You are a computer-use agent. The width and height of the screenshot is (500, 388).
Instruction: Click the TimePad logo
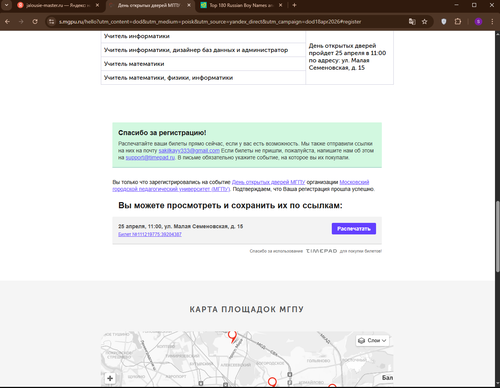321,251
